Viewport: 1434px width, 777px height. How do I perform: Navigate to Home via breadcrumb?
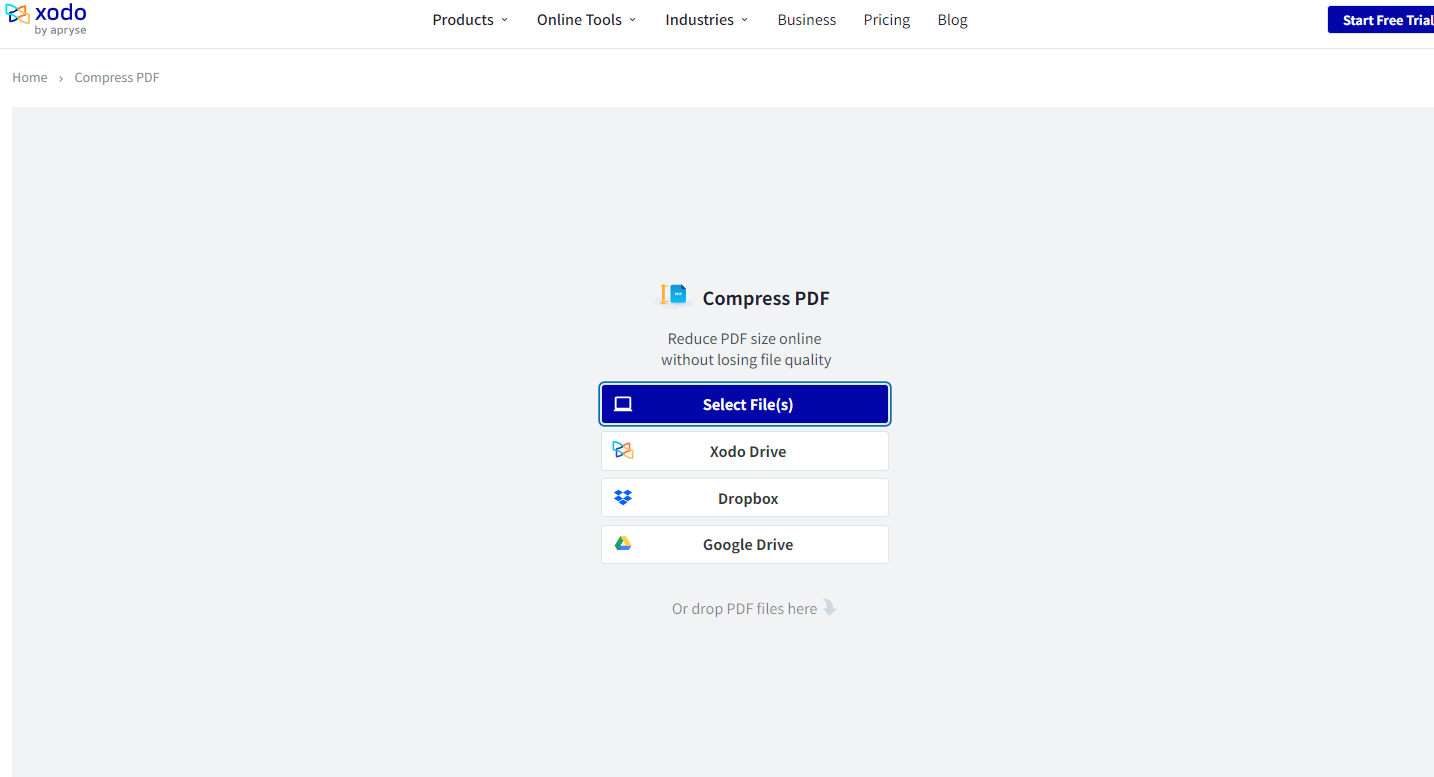point(30,78)
